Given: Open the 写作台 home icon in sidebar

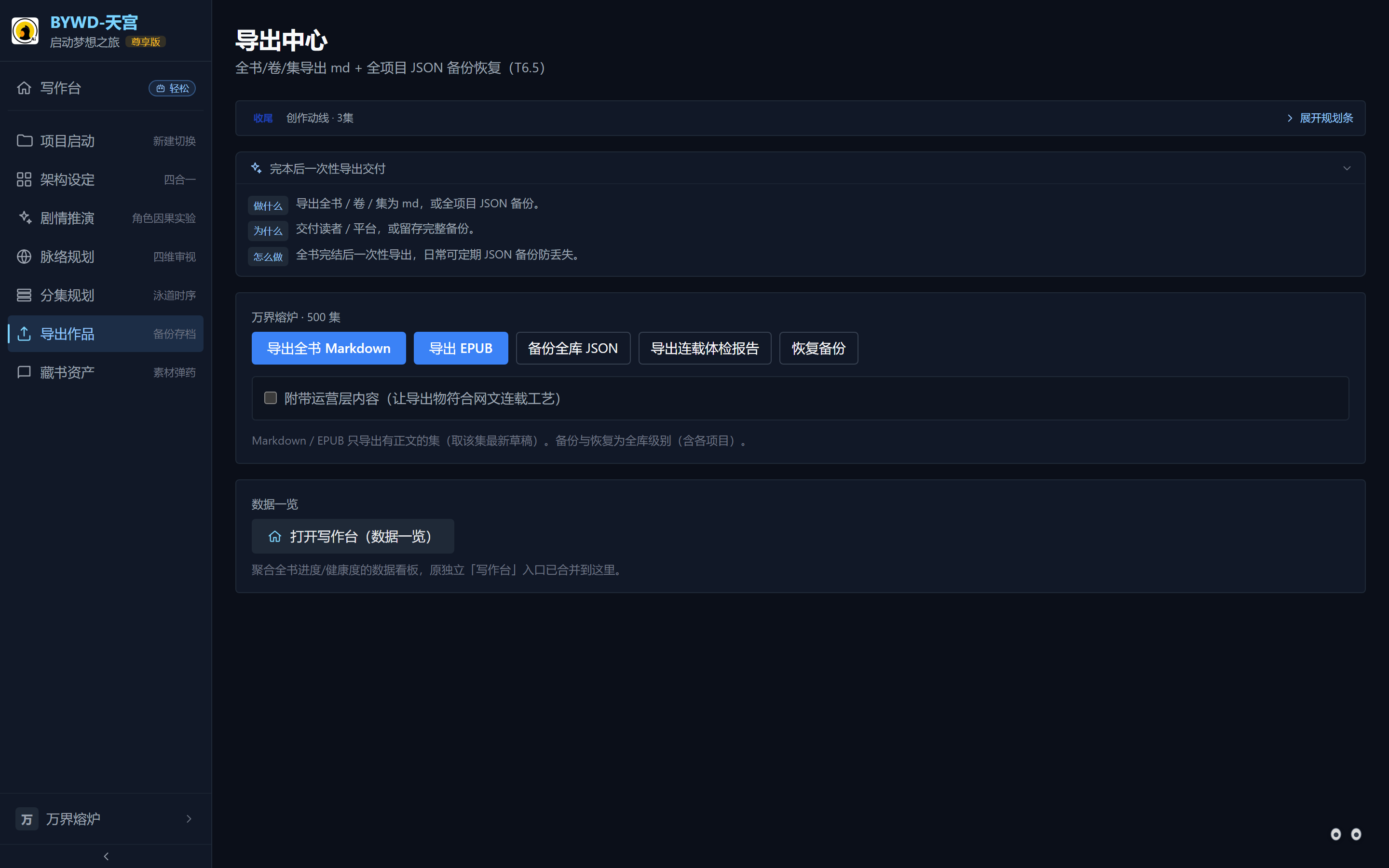Looking at the screenshot, I should (x=24, y=88).
